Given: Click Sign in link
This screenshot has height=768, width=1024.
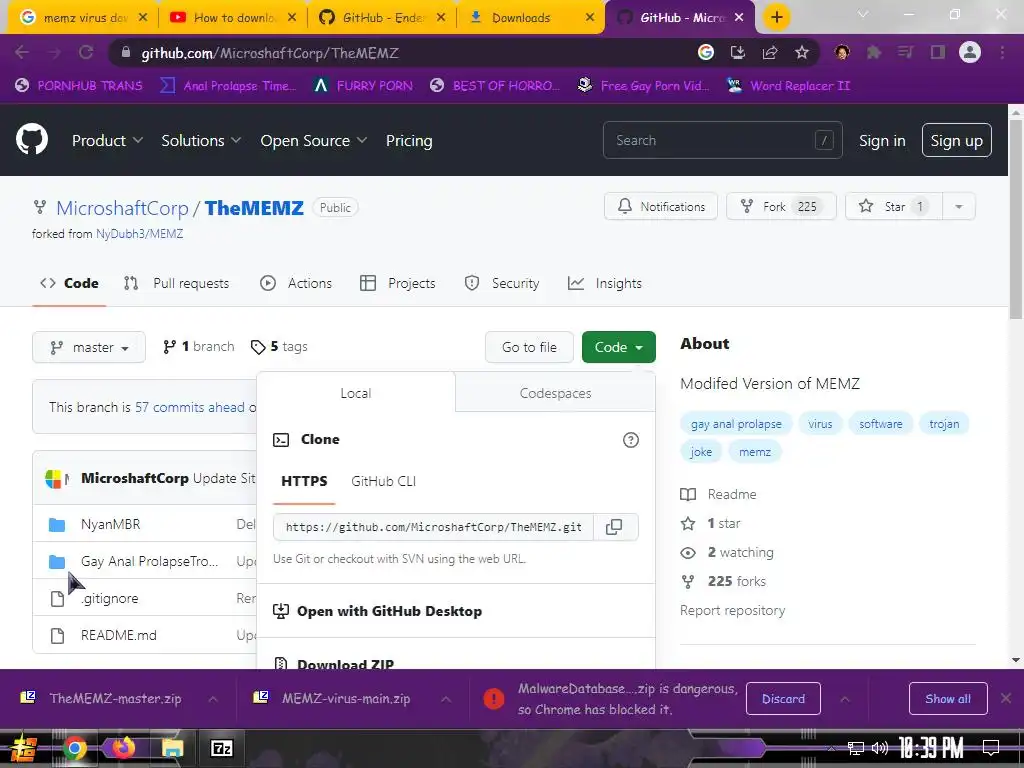Looking at the screenshot, I should (882, 140).
